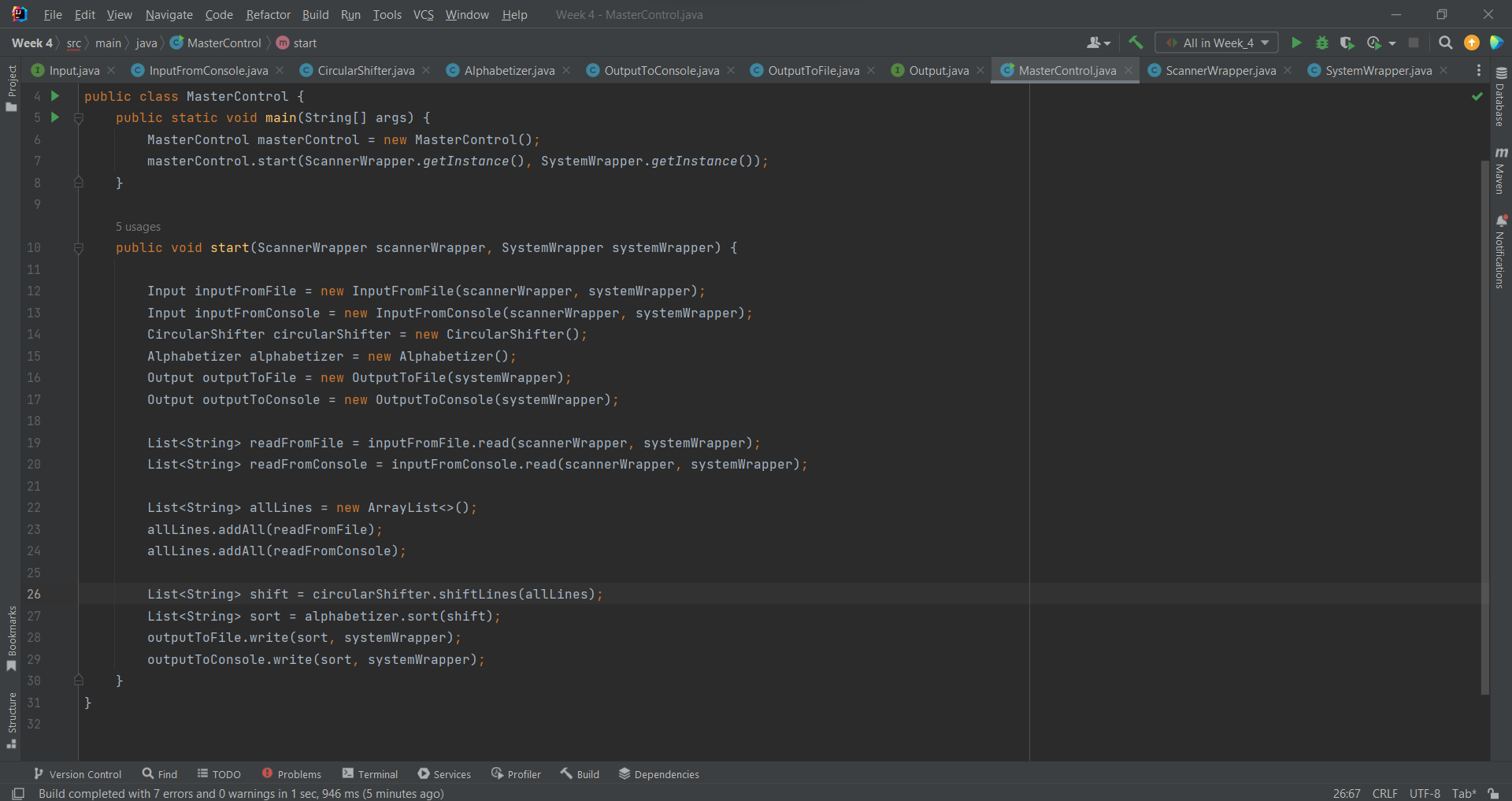Run with Coverage using the shield icon

[1347, 43]
